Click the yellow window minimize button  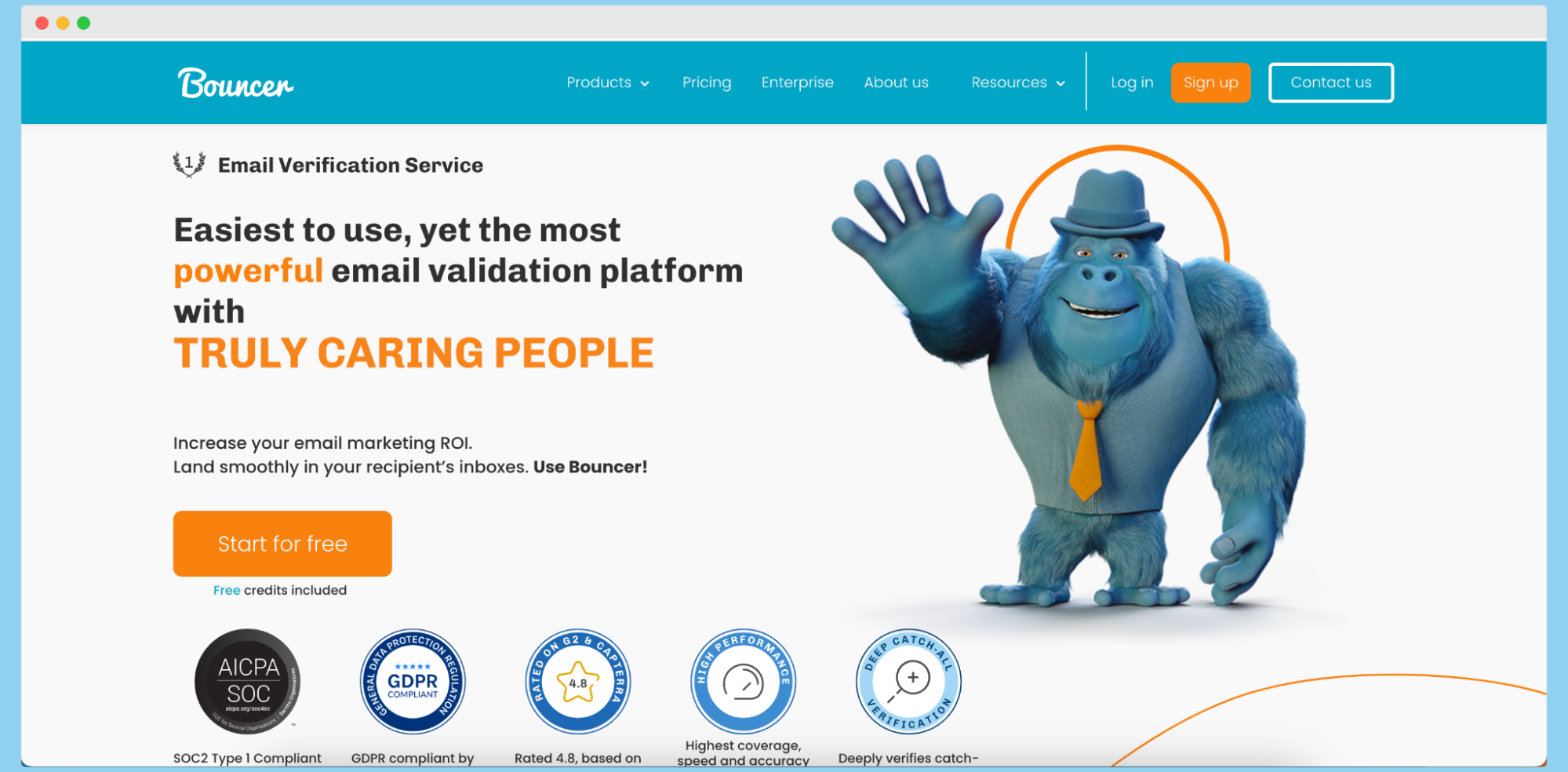[63, 23]
